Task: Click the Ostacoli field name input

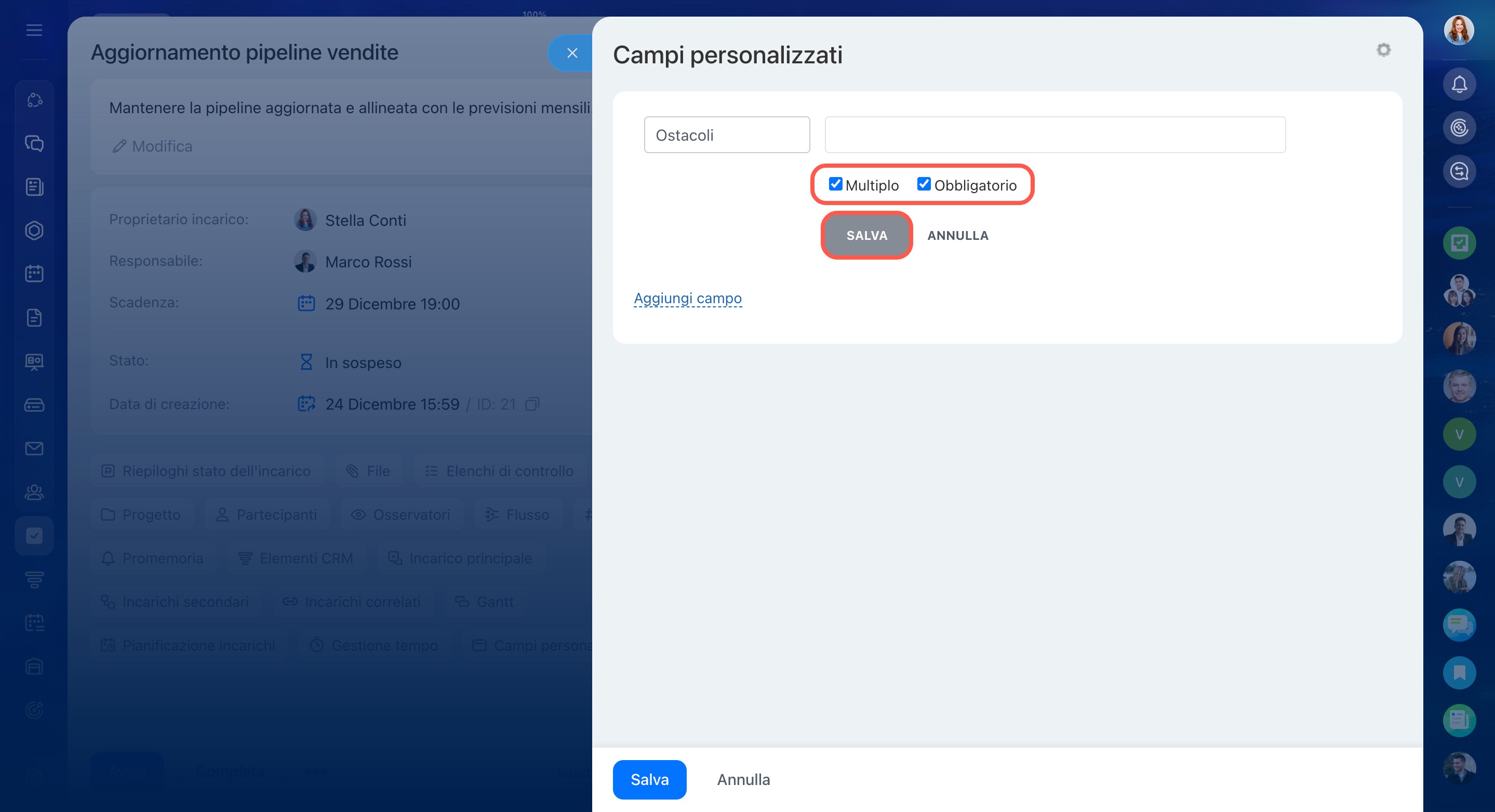Action: coord(727,135)
